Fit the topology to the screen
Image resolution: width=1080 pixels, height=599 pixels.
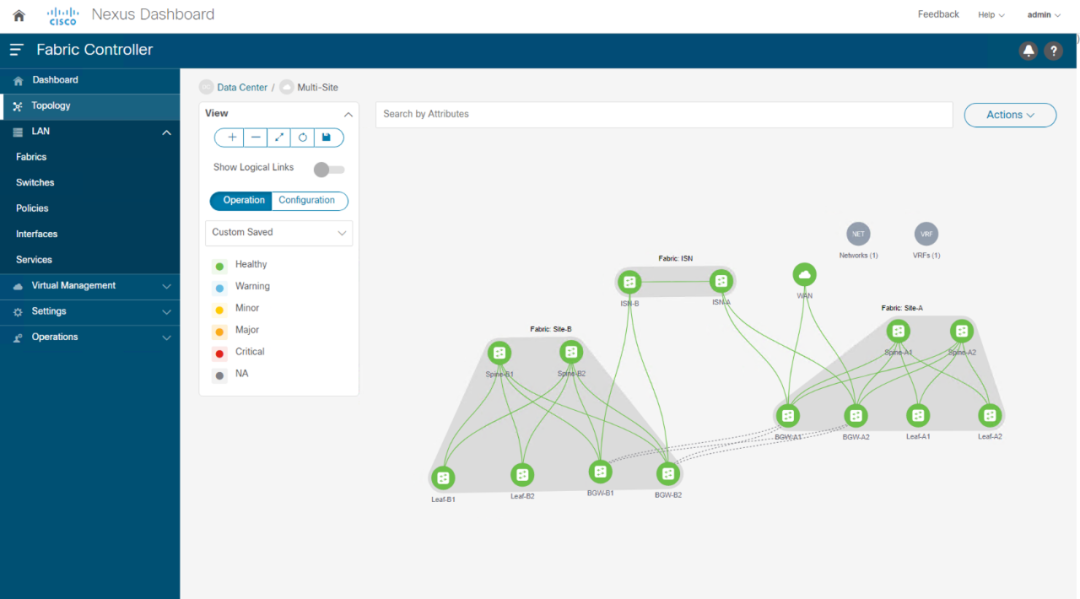click(x=279, y=138)
